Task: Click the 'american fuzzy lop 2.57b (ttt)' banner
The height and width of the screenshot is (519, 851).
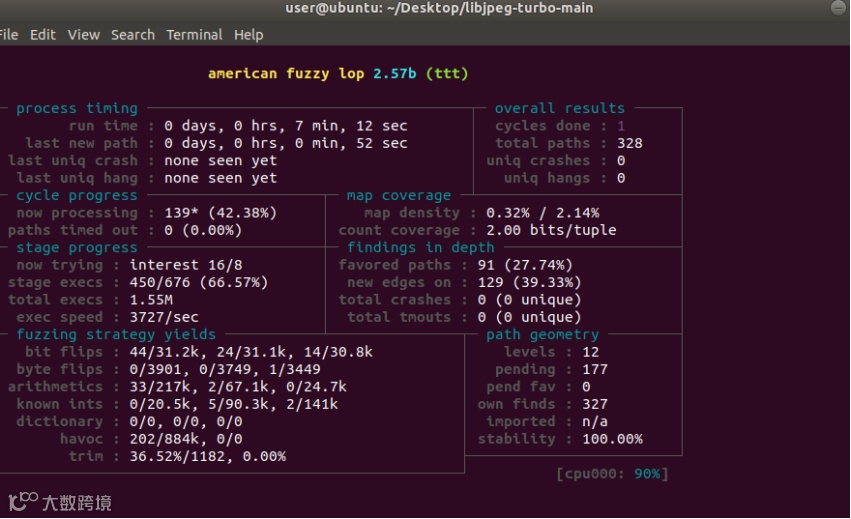Action: (338, 73)
